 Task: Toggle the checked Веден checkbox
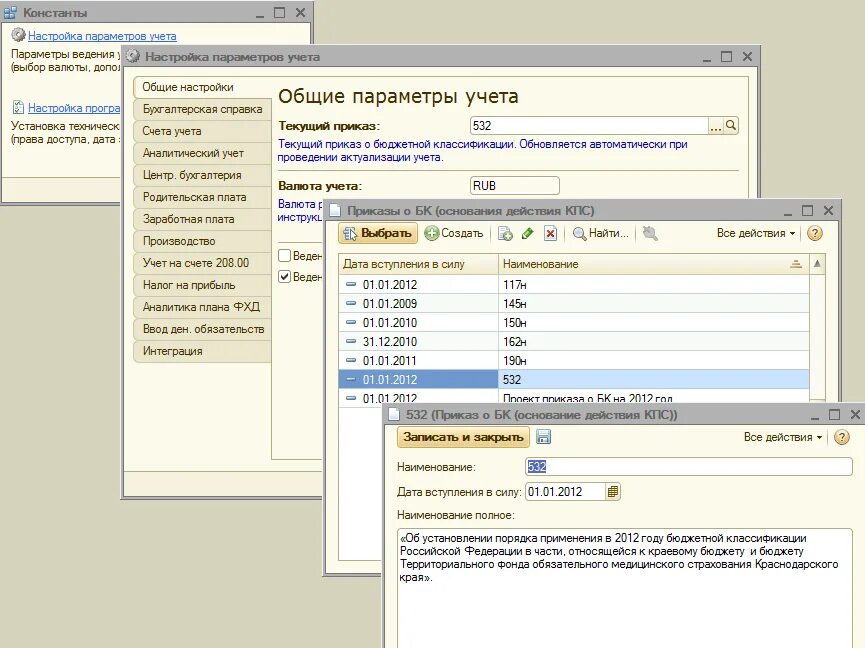coord(284,276)
